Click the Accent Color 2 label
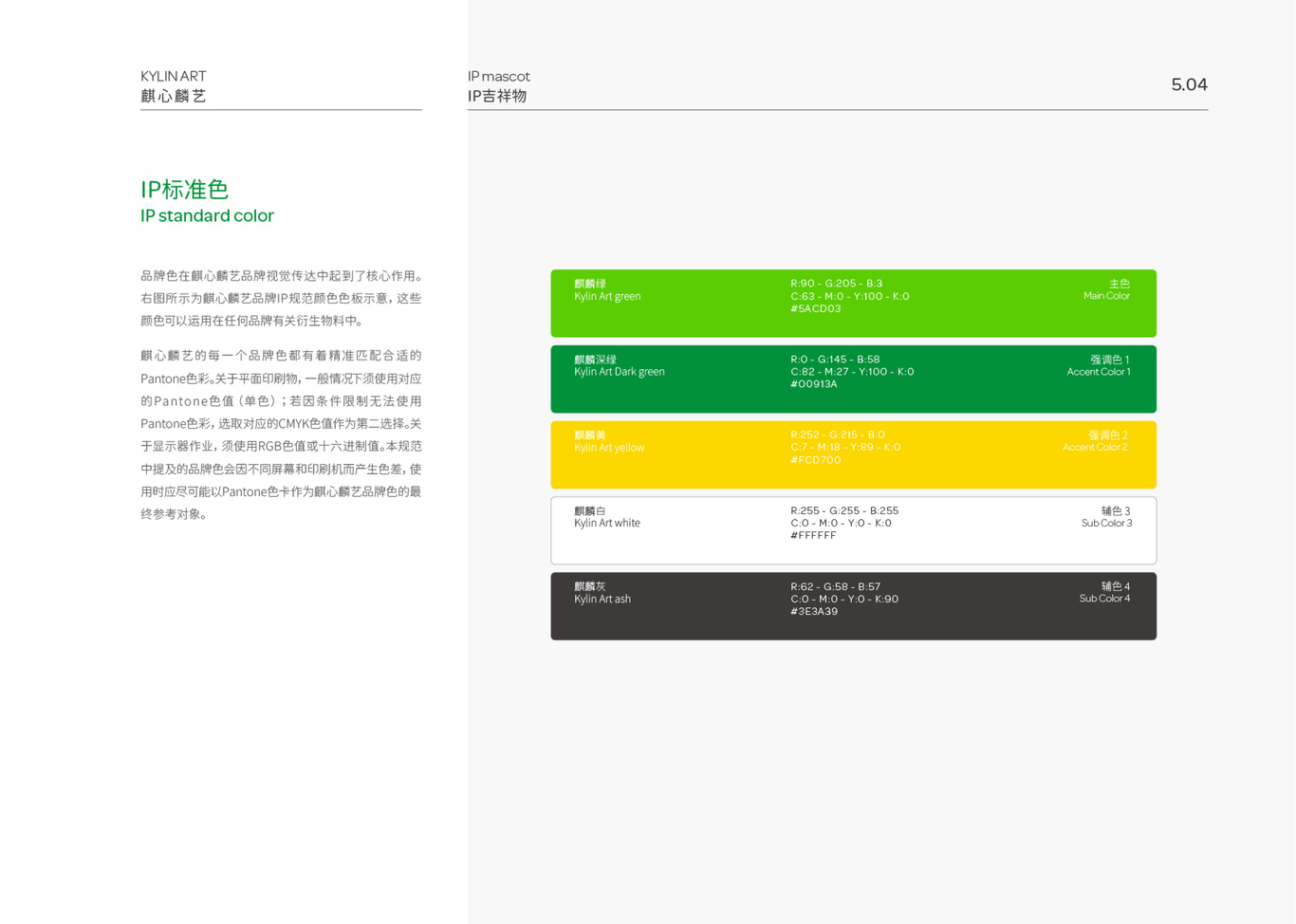The image size is (1296, 924). pos(1095,447)
